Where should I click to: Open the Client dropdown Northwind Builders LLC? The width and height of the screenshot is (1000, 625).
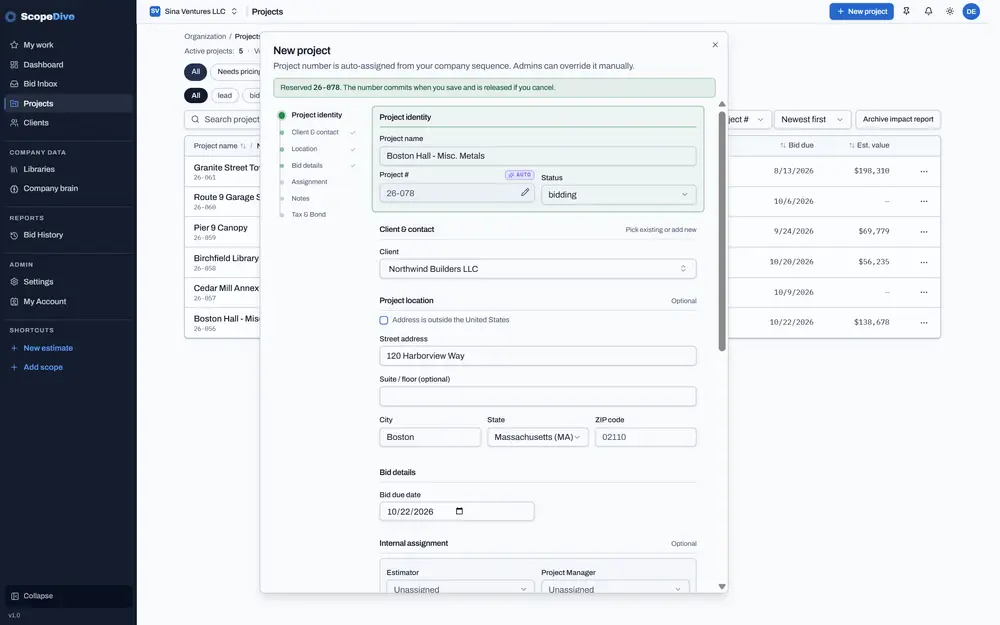pyautogui.click(x=538, y=268)
